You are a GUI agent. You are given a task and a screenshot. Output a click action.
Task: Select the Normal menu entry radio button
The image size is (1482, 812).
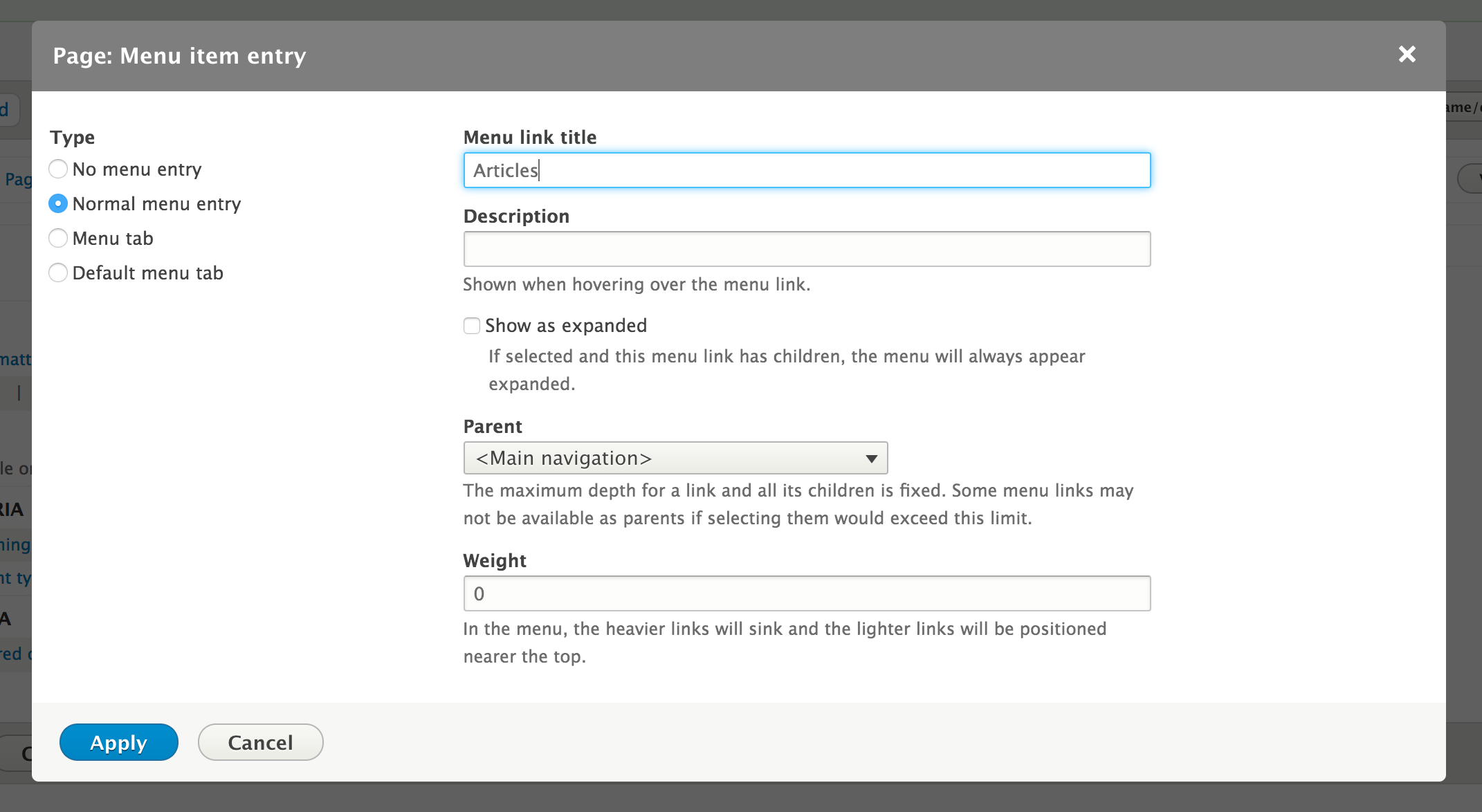click(x=59, y=203)
